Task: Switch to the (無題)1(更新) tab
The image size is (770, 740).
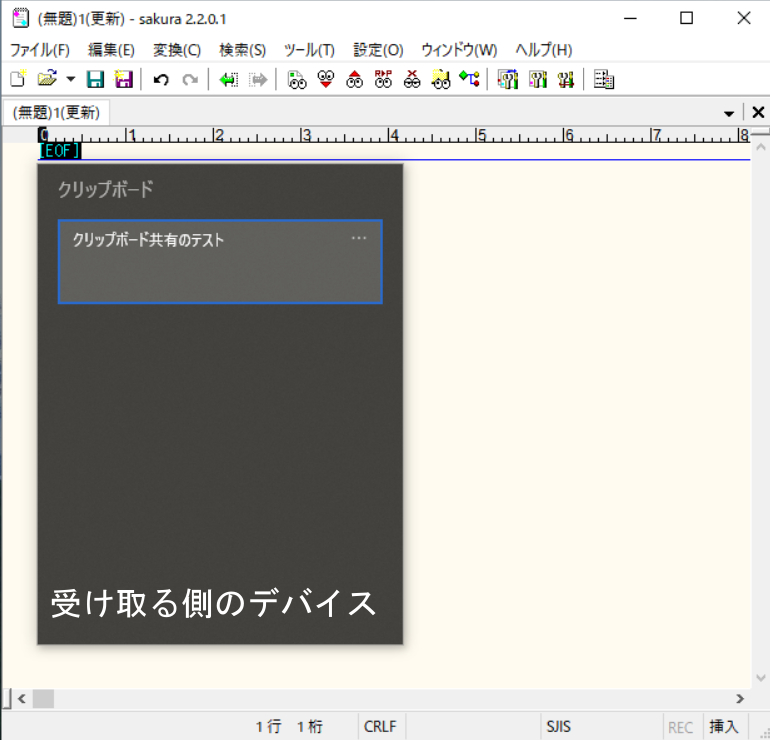Action: pos(56,113)
